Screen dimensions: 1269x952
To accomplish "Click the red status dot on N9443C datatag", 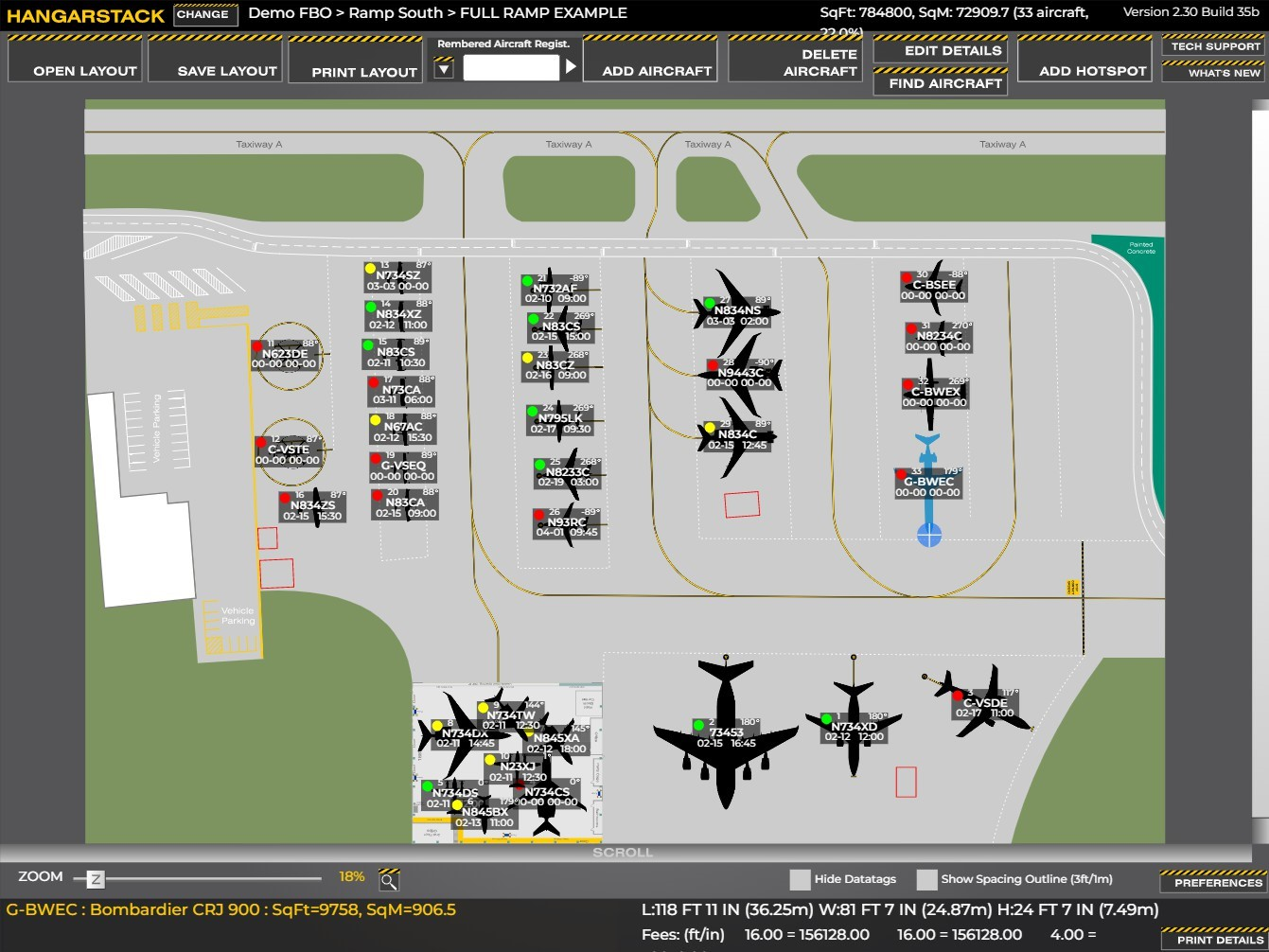I will click(713, 362).
